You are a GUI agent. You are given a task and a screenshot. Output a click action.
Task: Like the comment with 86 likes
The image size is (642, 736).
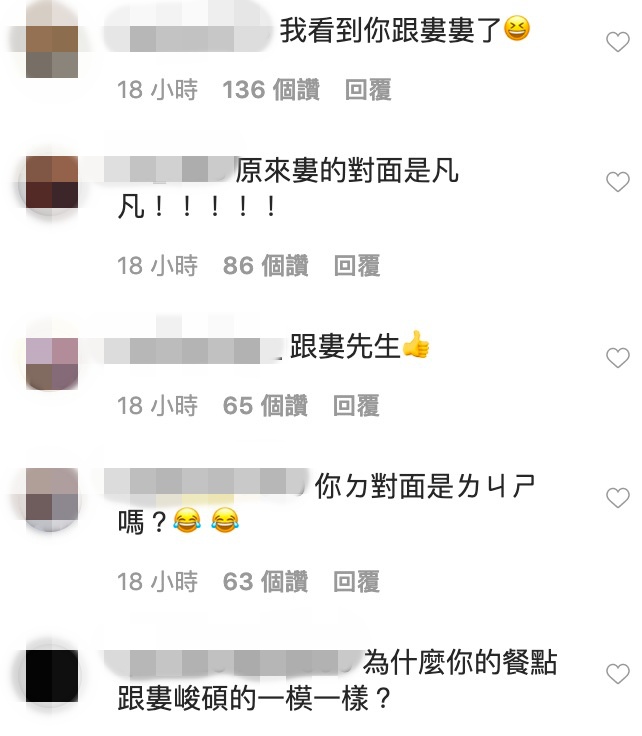pyautogui.click(x=618, y=182)
